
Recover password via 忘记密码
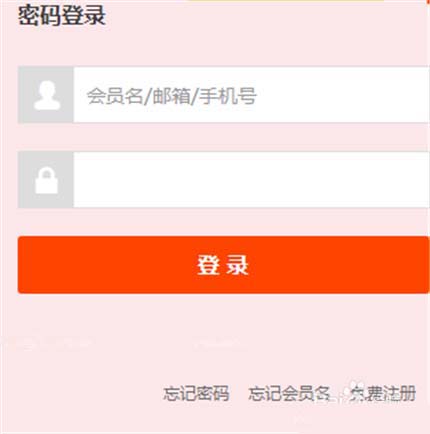tap(196, 393)
